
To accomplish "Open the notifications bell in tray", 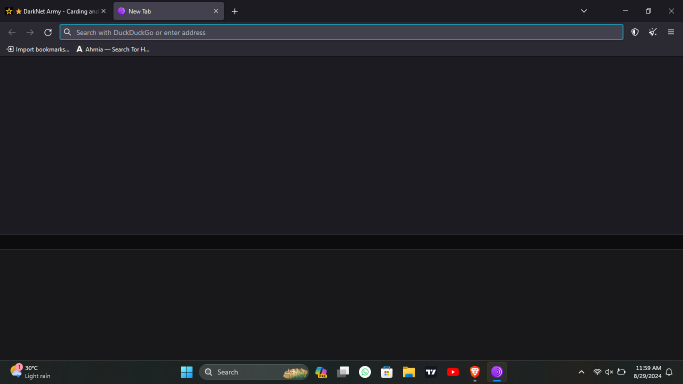I will coord(669,372).
